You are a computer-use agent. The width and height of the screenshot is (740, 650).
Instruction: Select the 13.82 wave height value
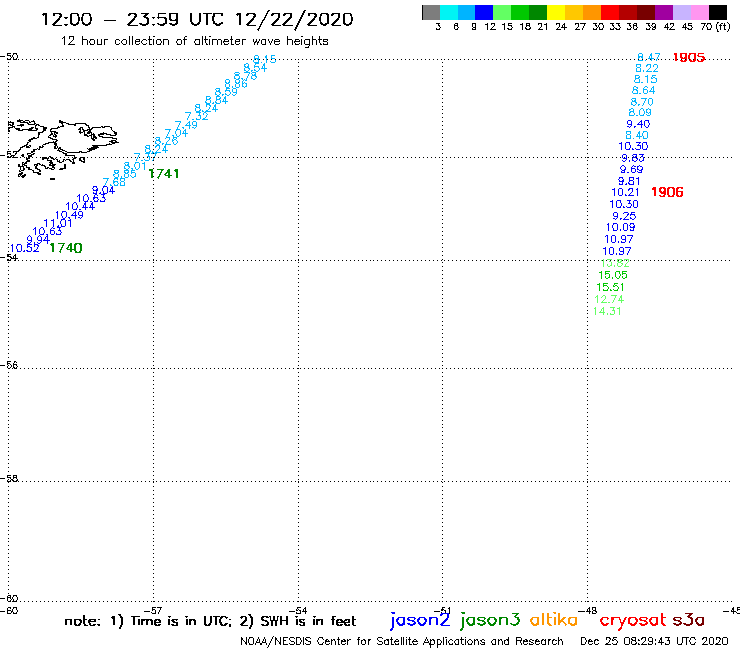(615, 263)
